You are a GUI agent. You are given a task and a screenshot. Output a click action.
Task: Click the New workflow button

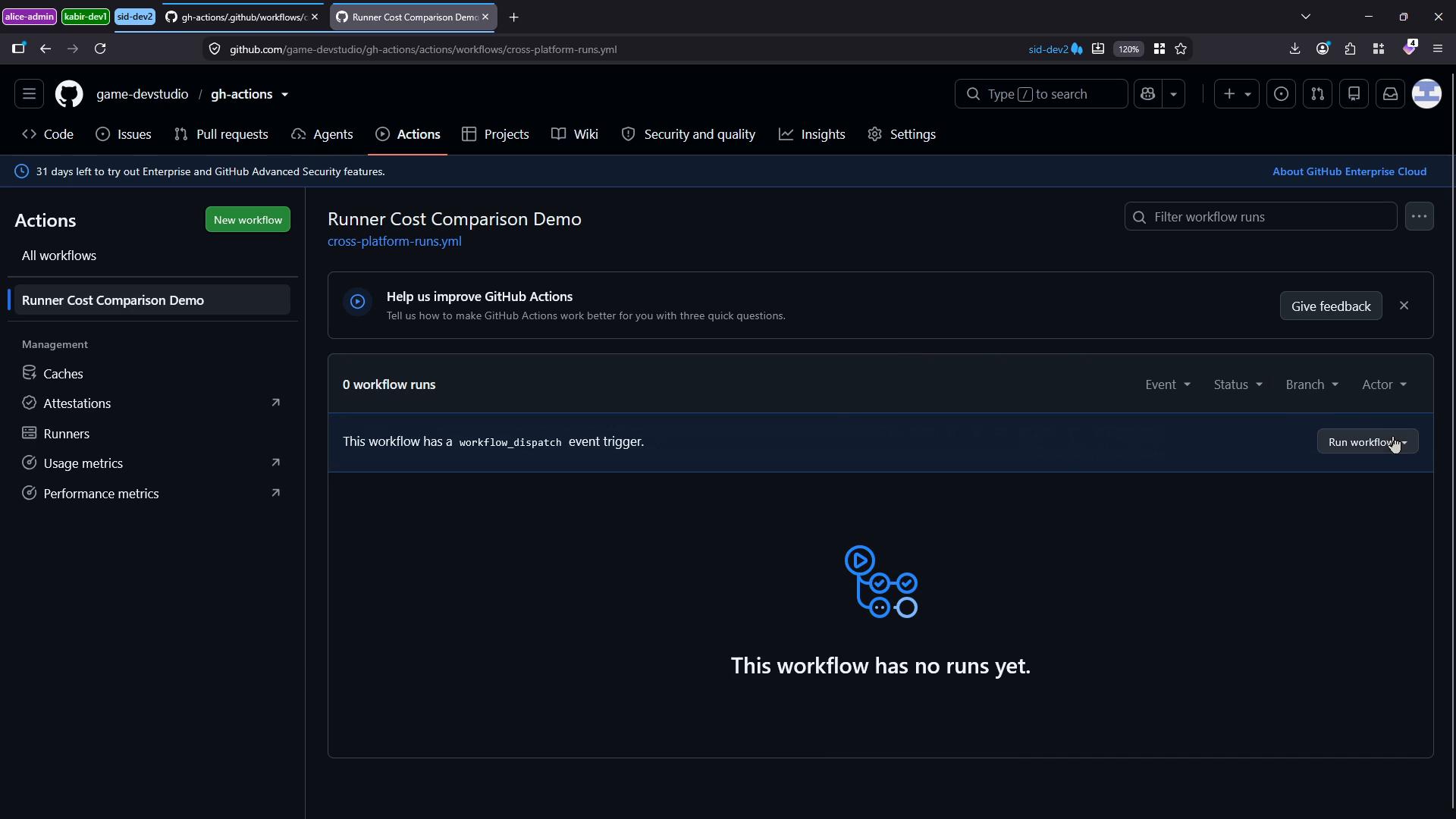[x=248, y=220]
